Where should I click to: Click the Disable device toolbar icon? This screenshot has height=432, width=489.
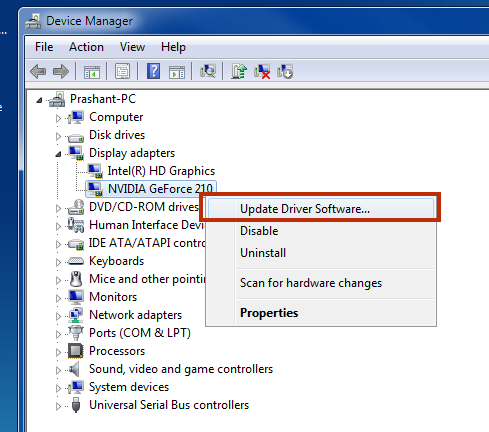point(285,71)
